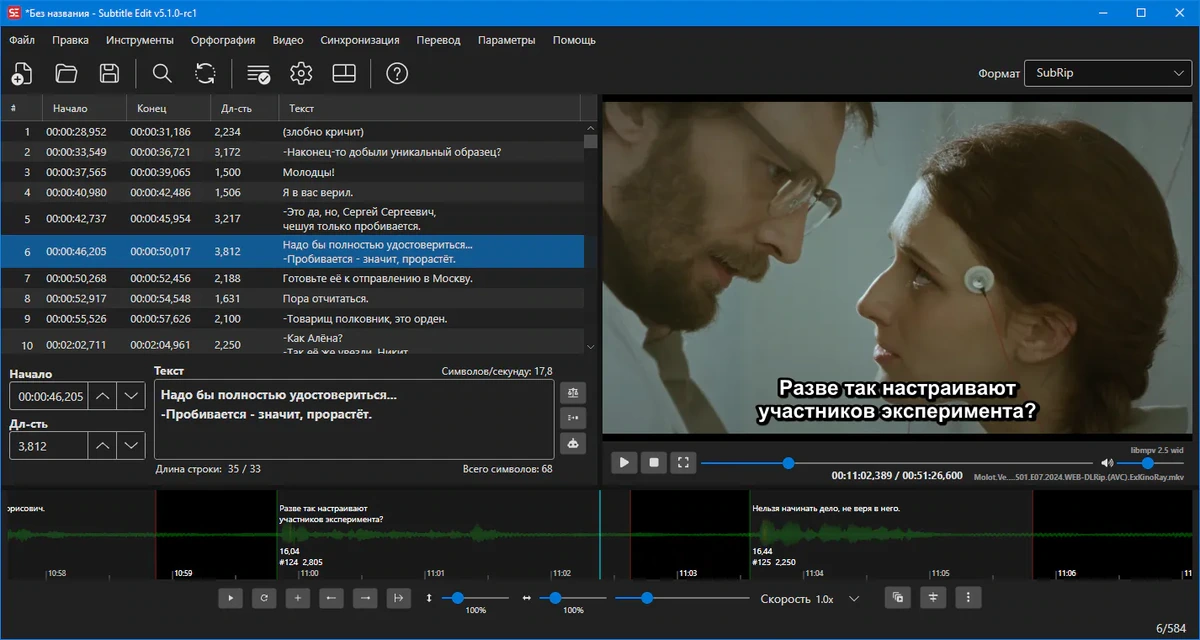The height and width of the screenshot is (640, 1200).
Task: Increase Дл-сть duration with up arrow
Action: pyautogui.click(x=103, y=446)
